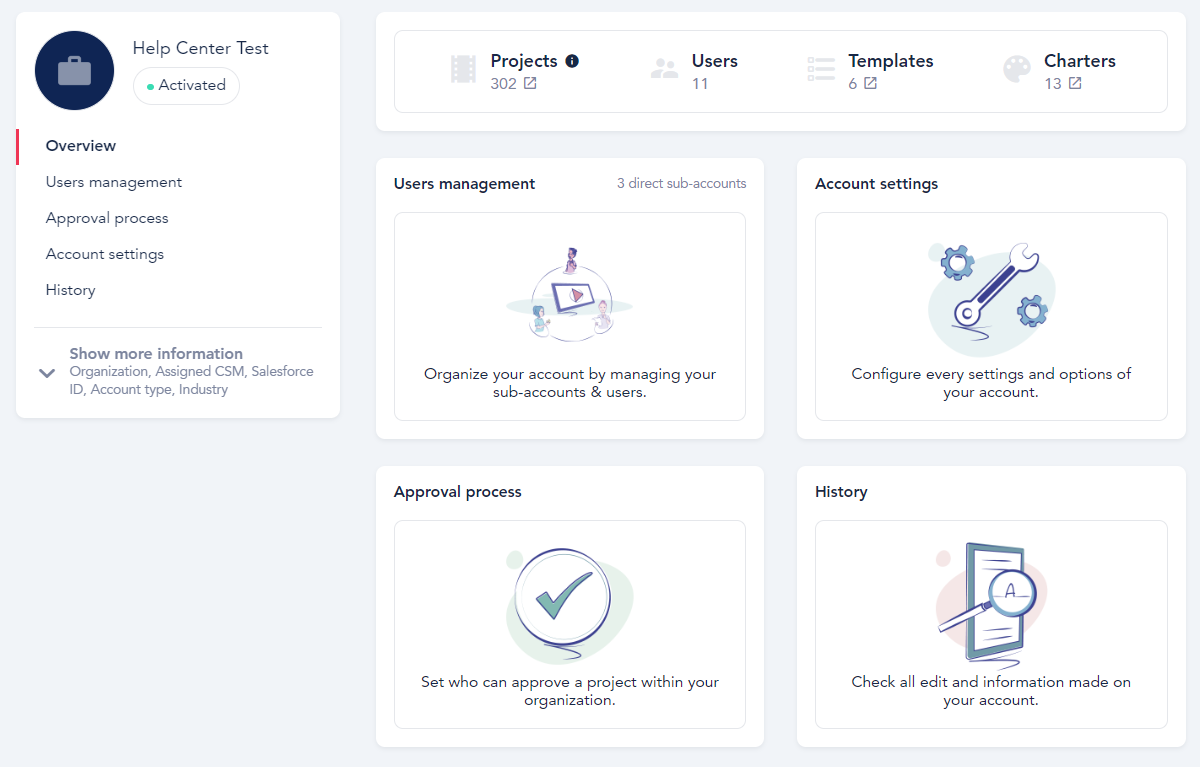Click the Templates list icon
The width and height of the screenshot is (1200, 767).
coord(821,69)
